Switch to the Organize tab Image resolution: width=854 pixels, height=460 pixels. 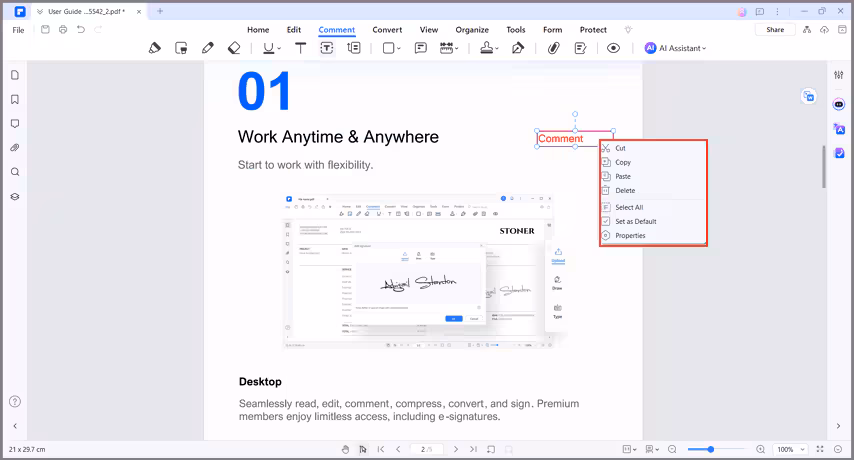point(472,30)
